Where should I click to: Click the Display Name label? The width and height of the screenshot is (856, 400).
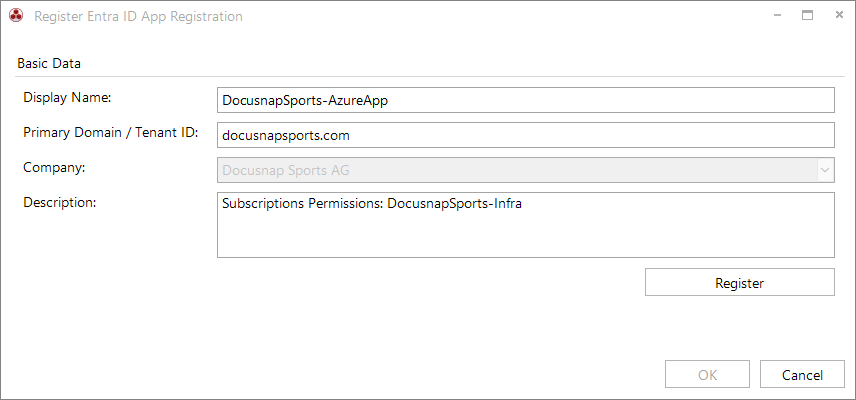[x=67, y=98]
